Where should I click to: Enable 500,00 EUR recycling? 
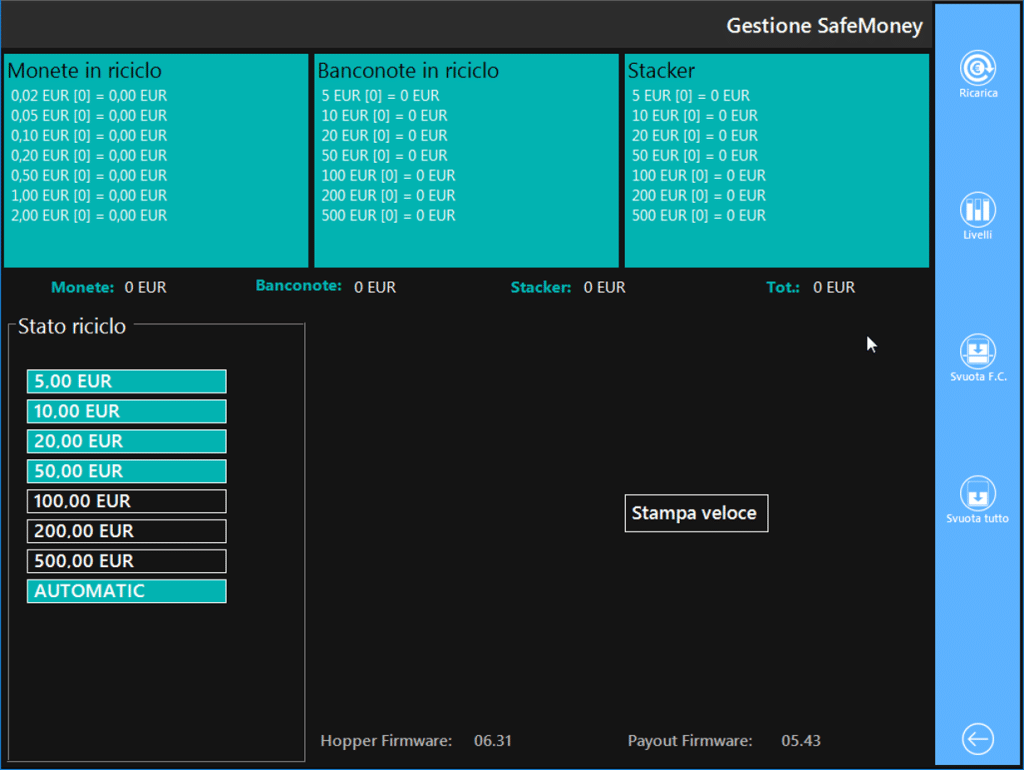coord(127,561)
